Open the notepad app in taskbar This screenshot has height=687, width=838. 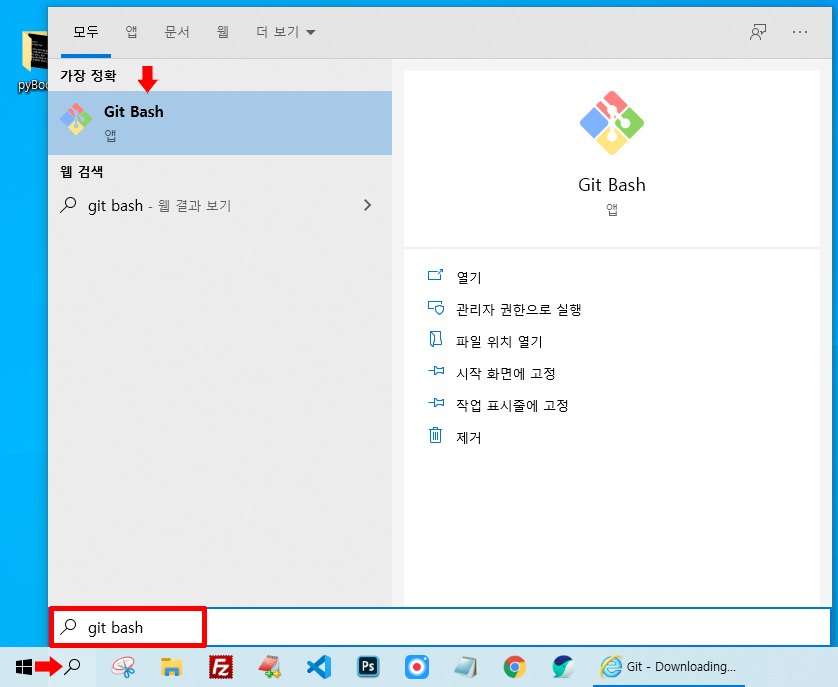click(x=465, y=667)
